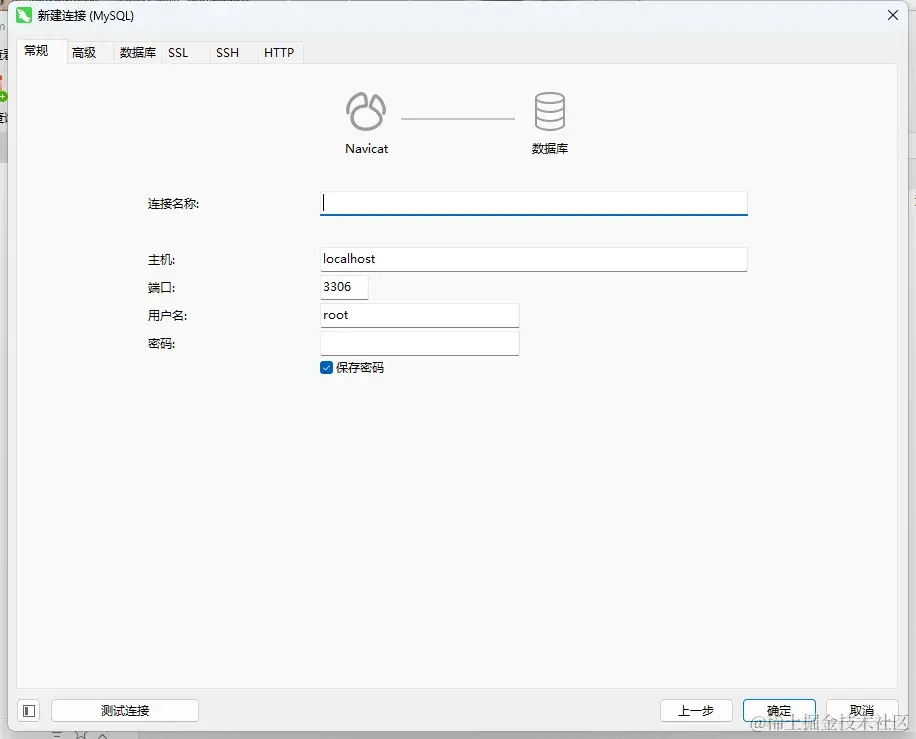916x739 pixels.
Task: Click the 测试连接 button
Action: [x=125, y=711]
